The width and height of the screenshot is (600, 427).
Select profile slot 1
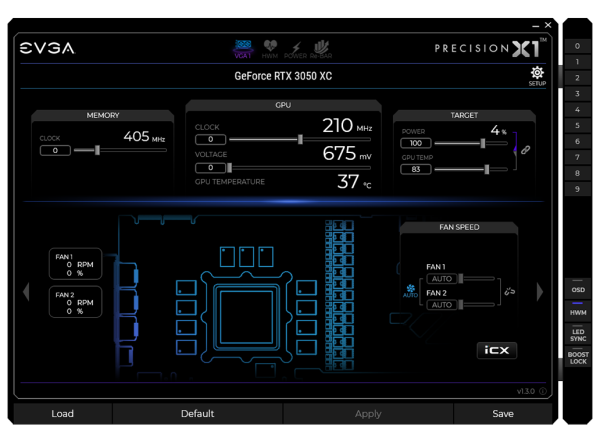click(x=577, y=62)
